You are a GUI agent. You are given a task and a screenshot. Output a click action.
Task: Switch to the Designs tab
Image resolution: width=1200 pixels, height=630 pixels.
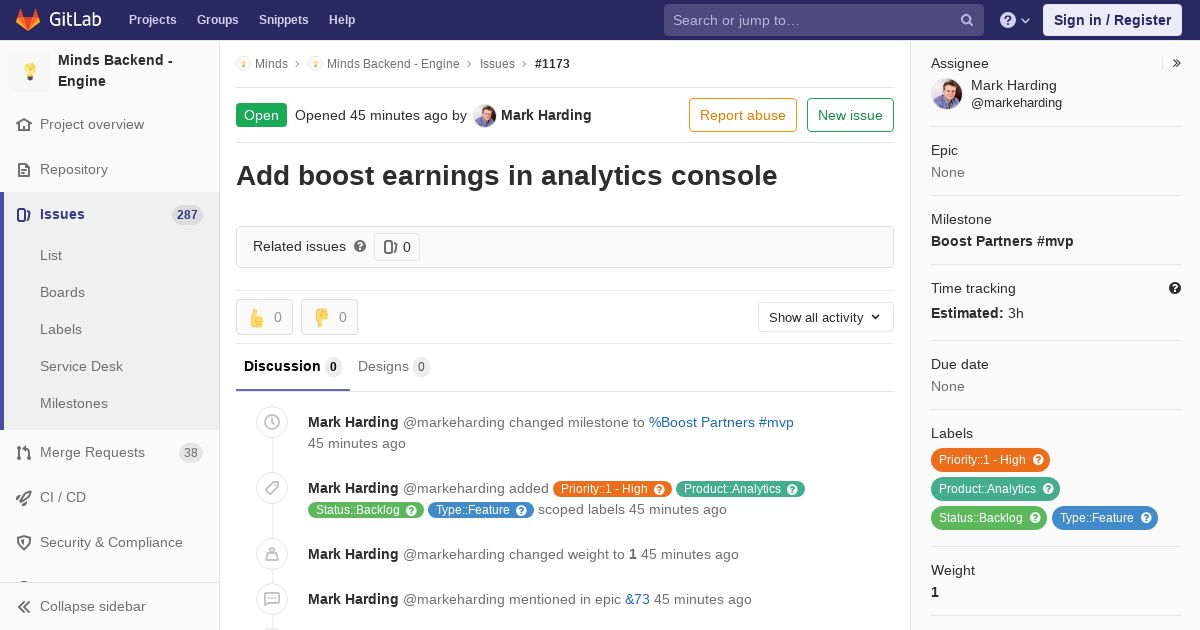tap(394, 367)
